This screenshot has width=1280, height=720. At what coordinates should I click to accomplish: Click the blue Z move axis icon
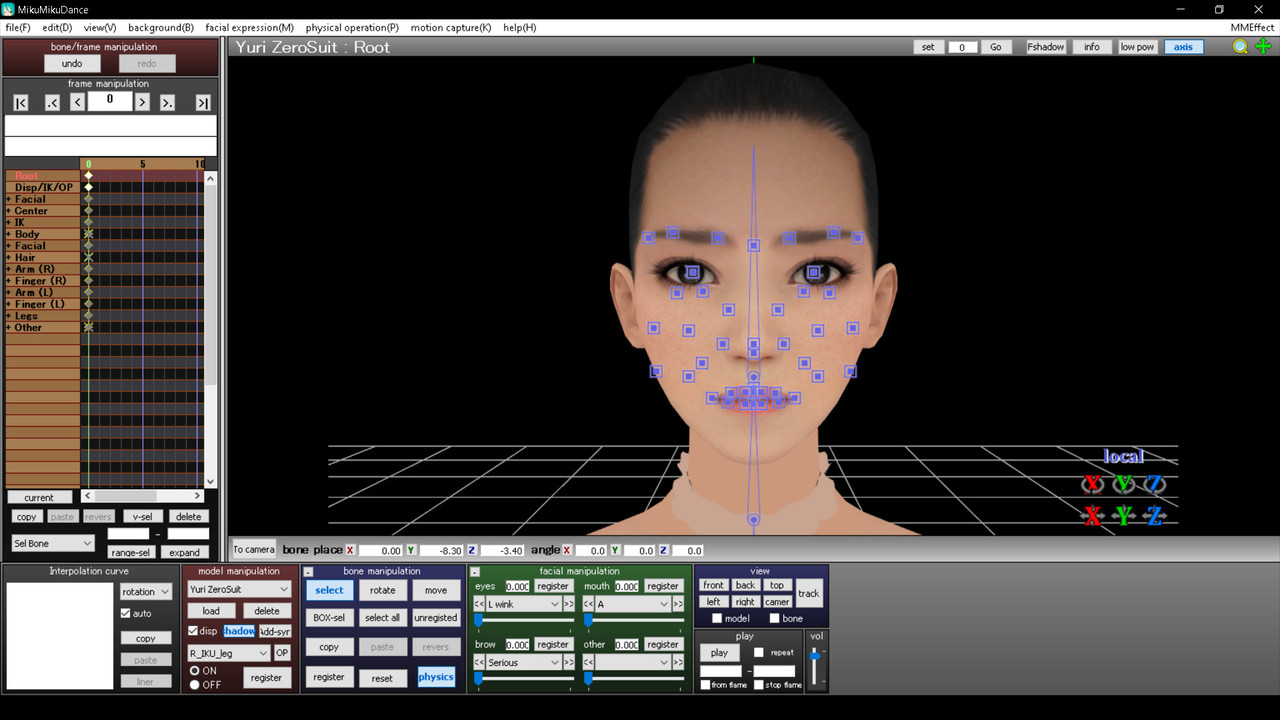click(1155, 516)
